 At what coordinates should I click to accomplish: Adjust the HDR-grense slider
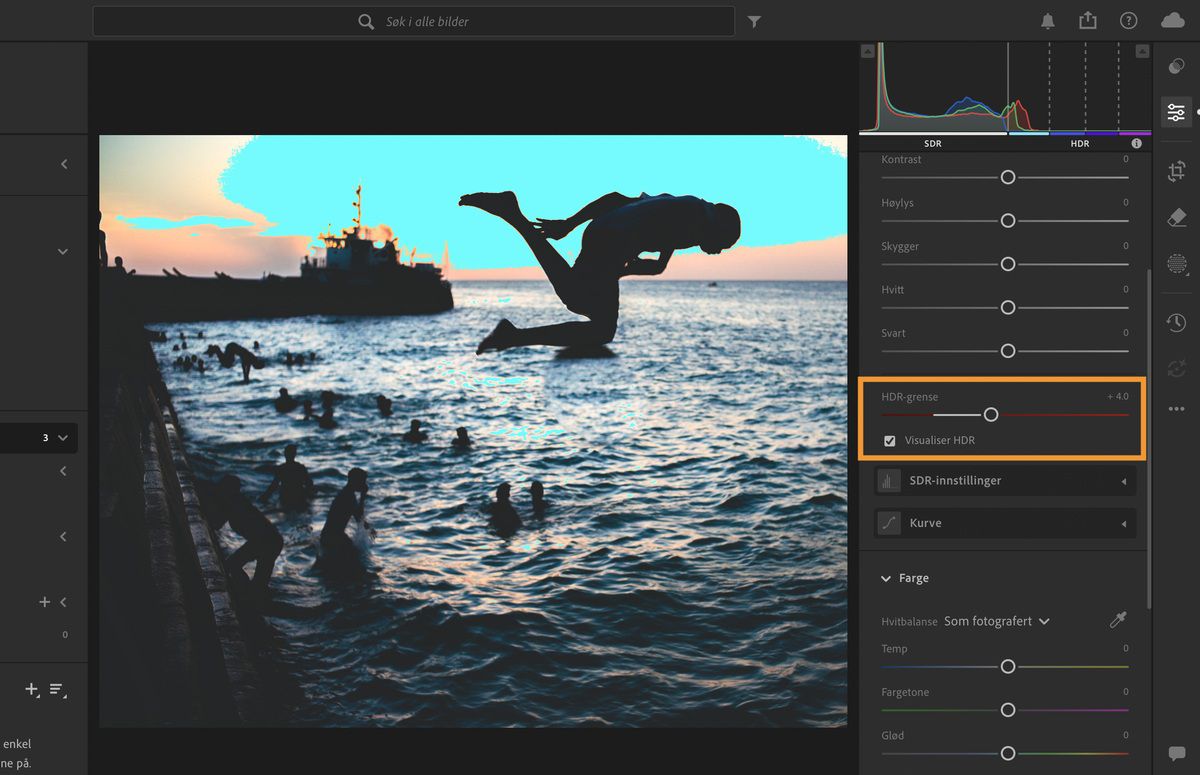pos(991,413)
